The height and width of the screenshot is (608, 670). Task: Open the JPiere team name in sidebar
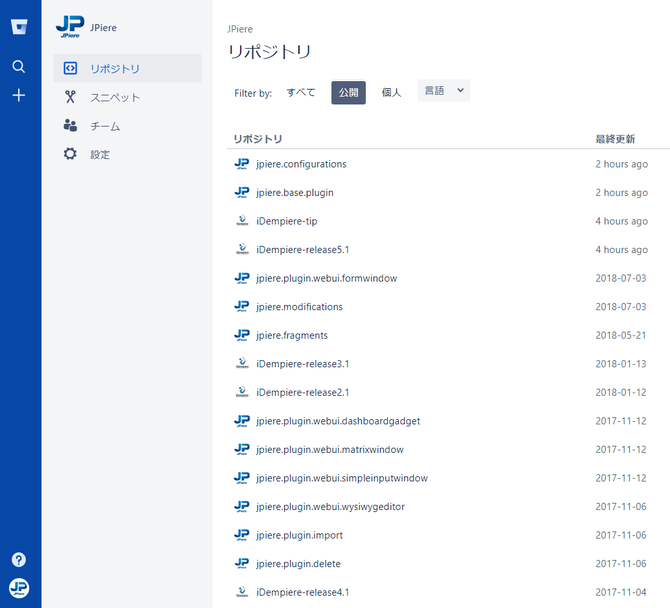coord(103,28)
